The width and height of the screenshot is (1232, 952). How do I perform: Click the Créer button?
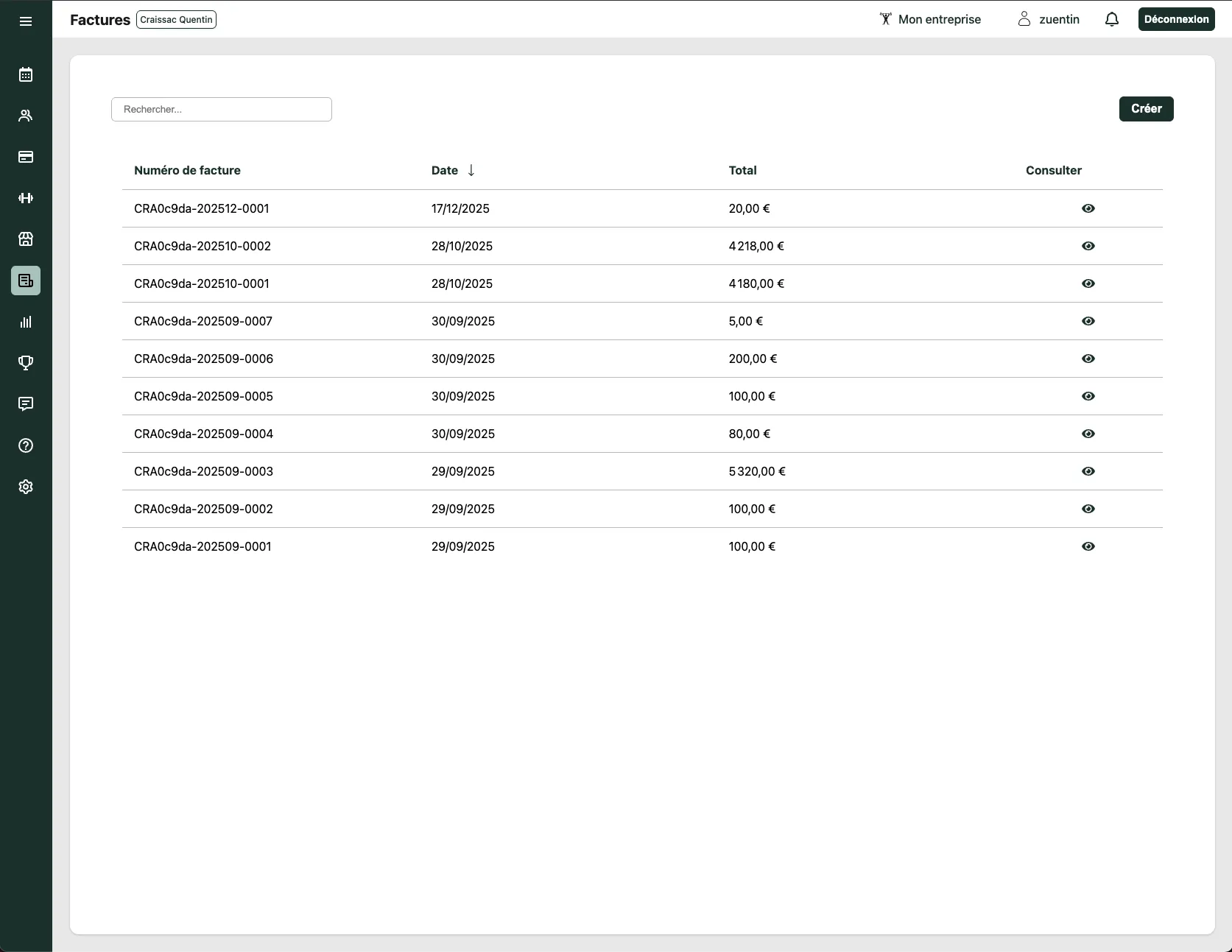click(x=1146, y=109)
